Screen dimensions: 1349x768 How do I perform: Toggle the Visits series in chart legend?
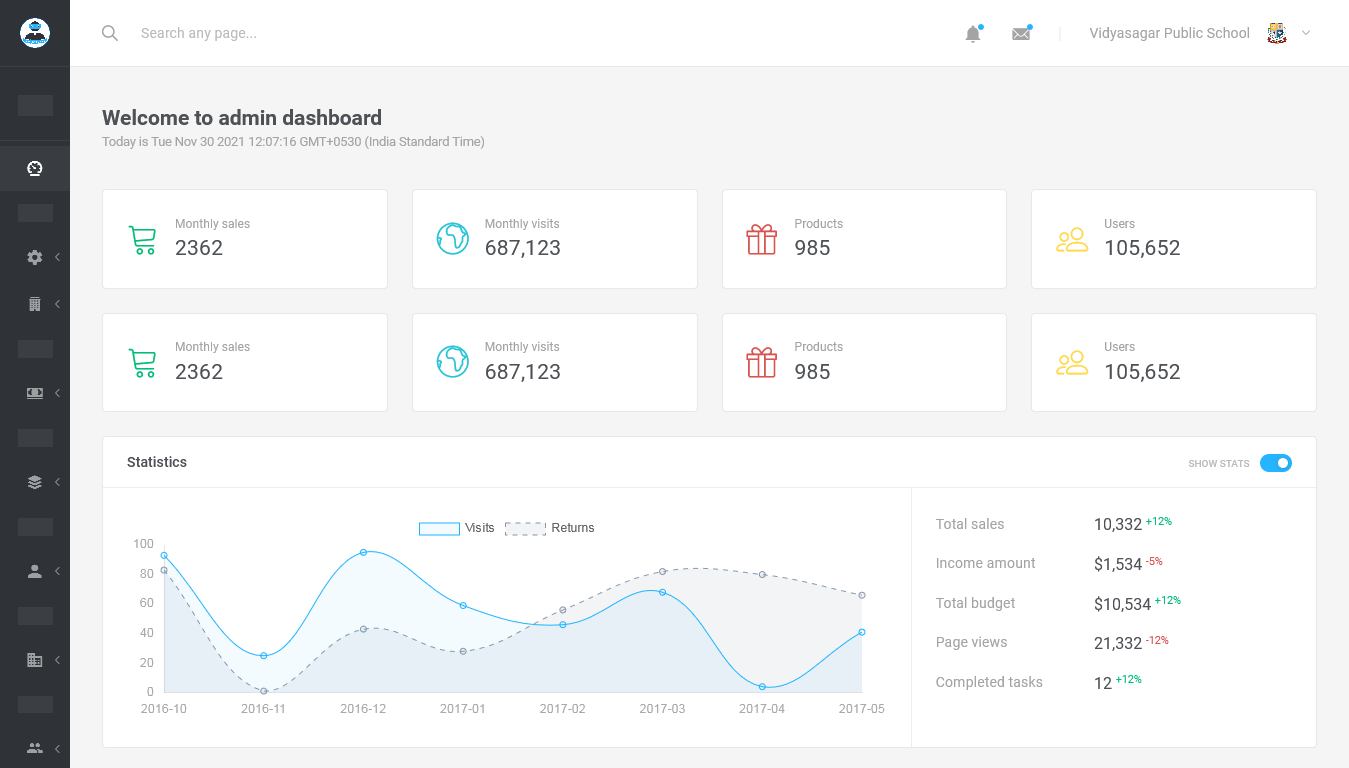[457, 528]
